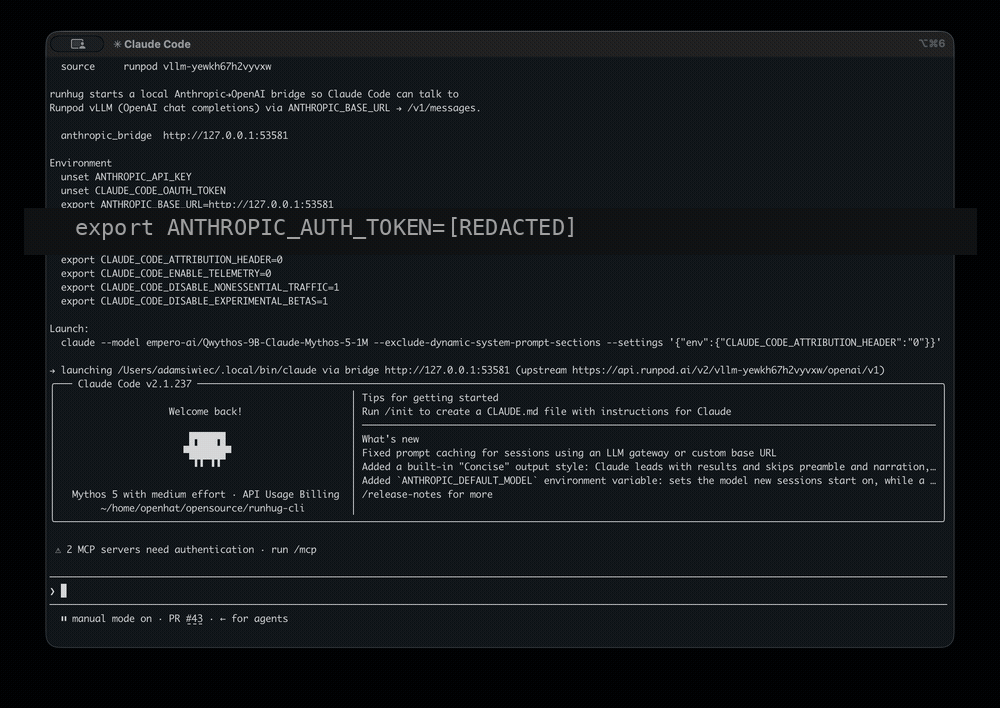Click 'Mythos 5 with medium effort' text
Viewport: 1000px width, 708px height.
pos(149,494)
